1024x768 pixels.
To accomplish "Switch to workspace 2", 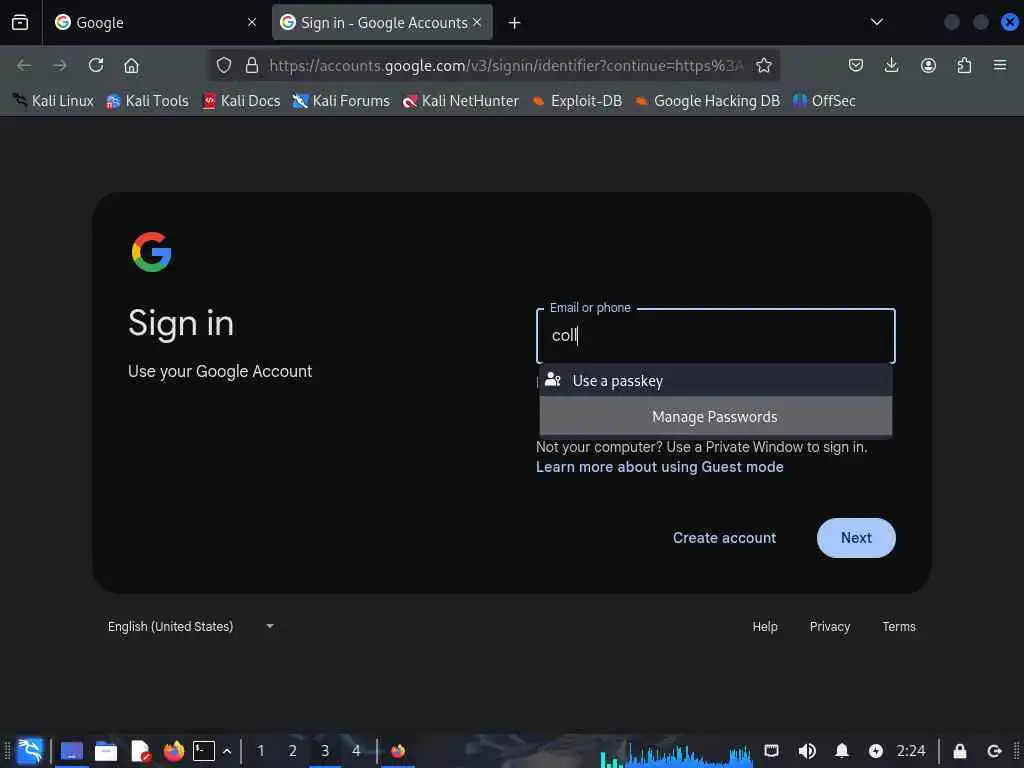I will [293, 751].
